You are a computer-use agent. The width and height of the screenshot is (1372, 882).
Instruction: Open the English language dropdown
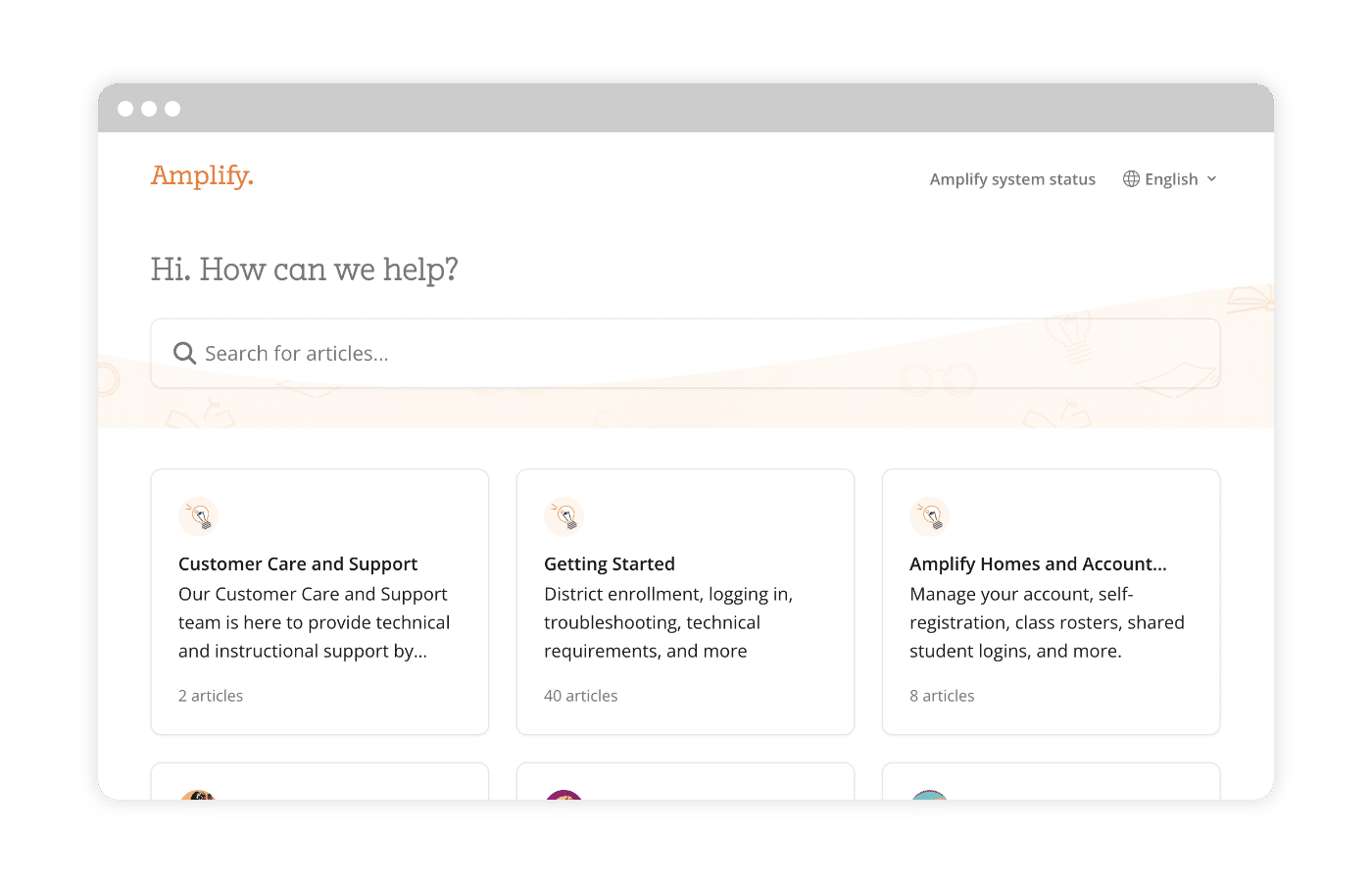click(1171, 178)
